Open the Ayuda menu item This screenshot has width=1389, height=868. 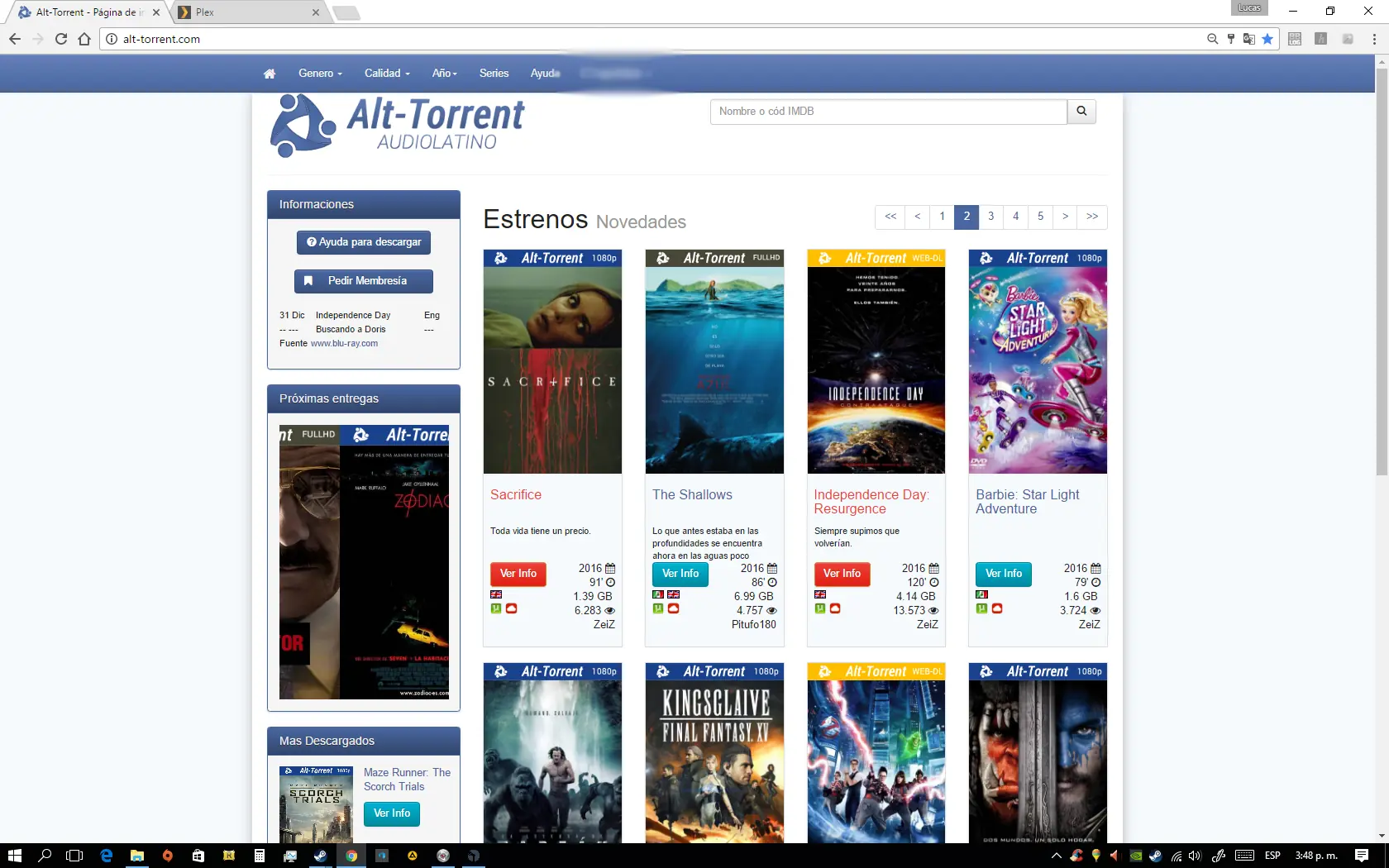coord(545,74)
